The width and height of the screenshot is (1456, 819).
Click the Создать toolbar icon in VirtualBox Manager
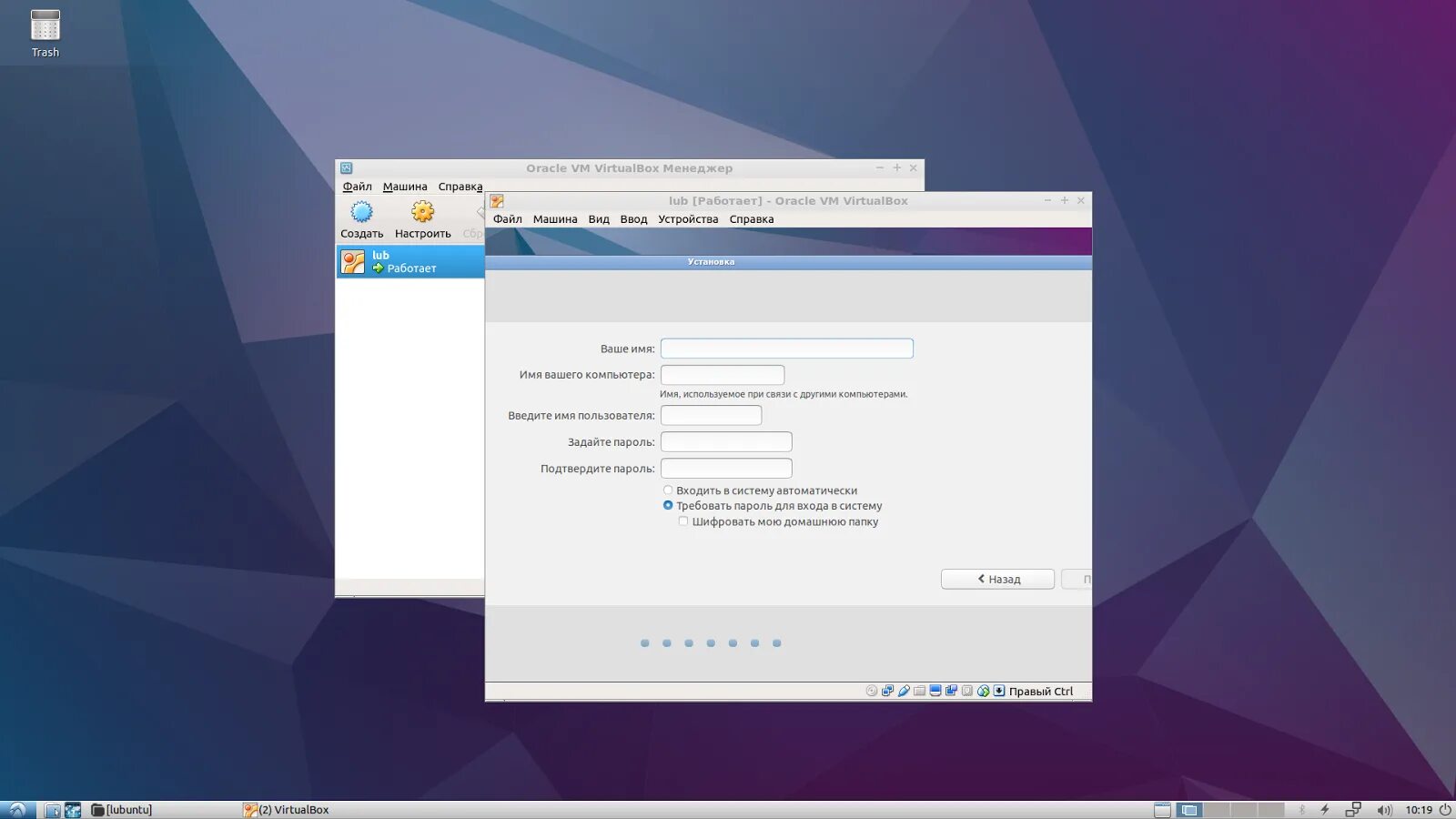pyautogui.click(x=361, y=212)
